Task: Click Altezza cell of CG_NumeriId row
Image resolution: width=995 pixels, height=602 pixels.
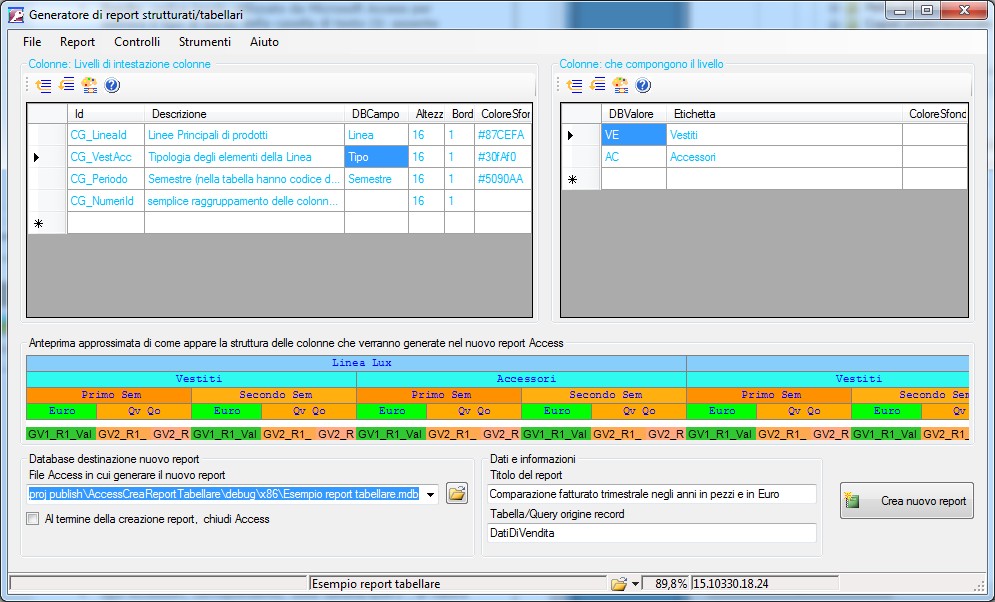Action: tap(426, 201)
